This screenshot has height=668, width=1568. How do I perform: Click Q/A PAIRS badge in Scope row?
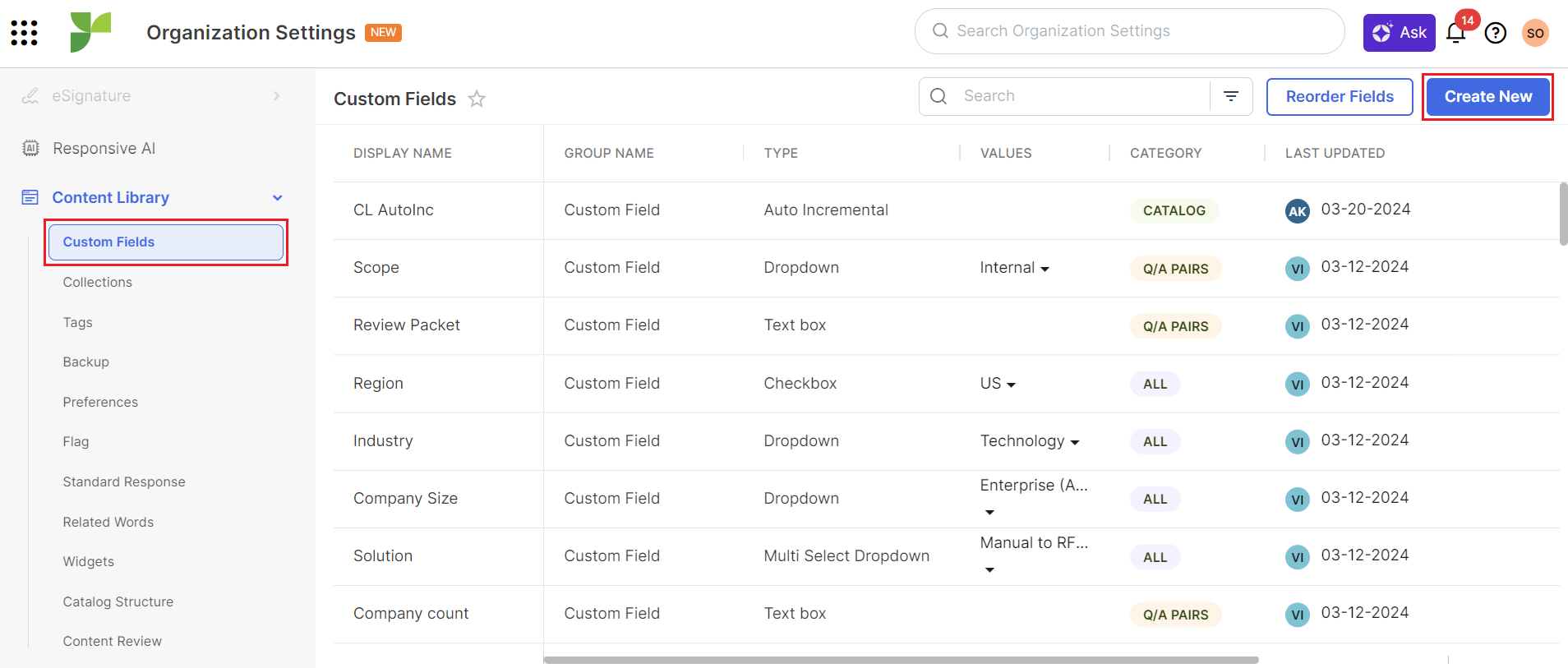[x=1175, y=269]
